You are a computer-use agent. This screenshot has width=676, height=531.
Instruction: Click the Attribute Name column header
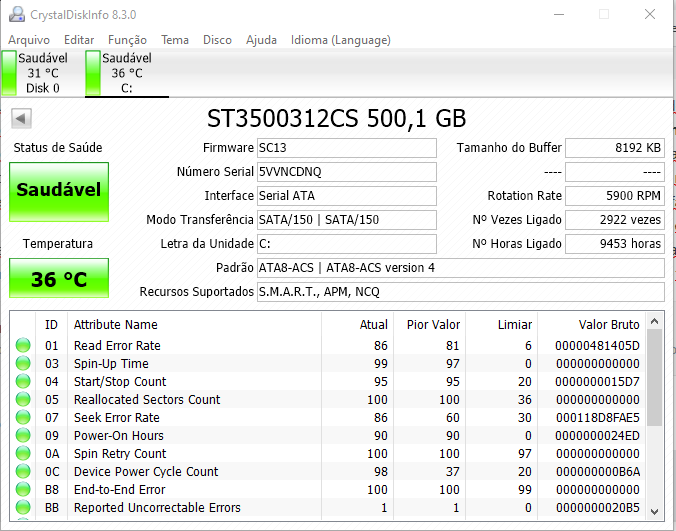tap(194, 325)
